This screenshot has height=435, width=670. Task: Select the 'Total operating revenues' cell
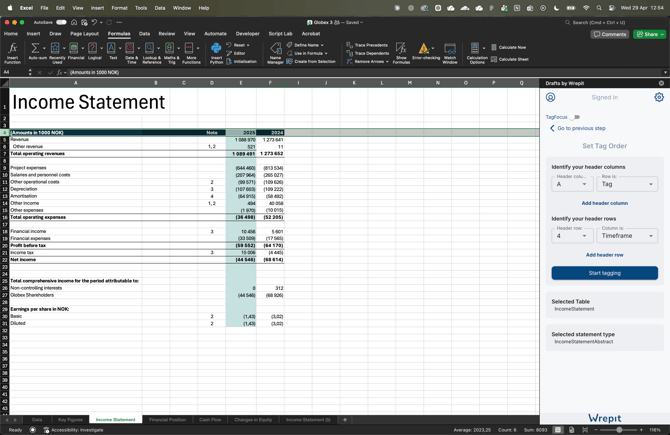coord(76,154)
